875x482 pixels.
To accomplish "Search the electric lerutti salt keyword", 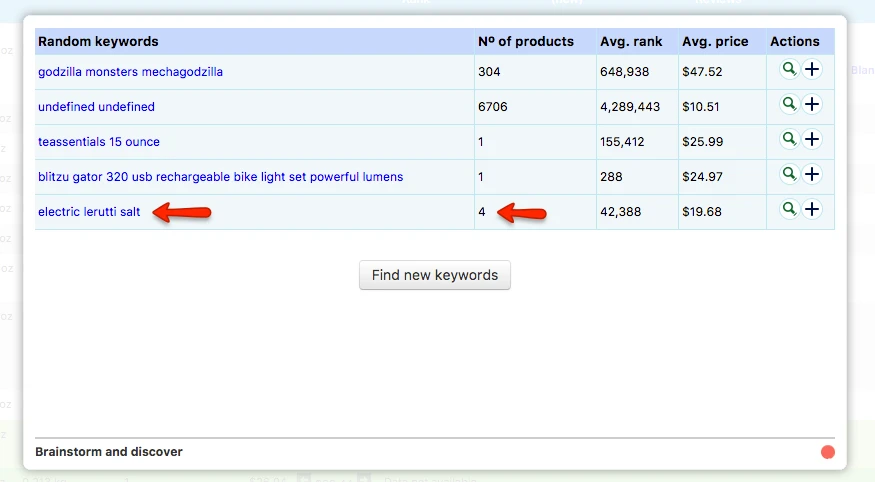I will tap(789, 209).
